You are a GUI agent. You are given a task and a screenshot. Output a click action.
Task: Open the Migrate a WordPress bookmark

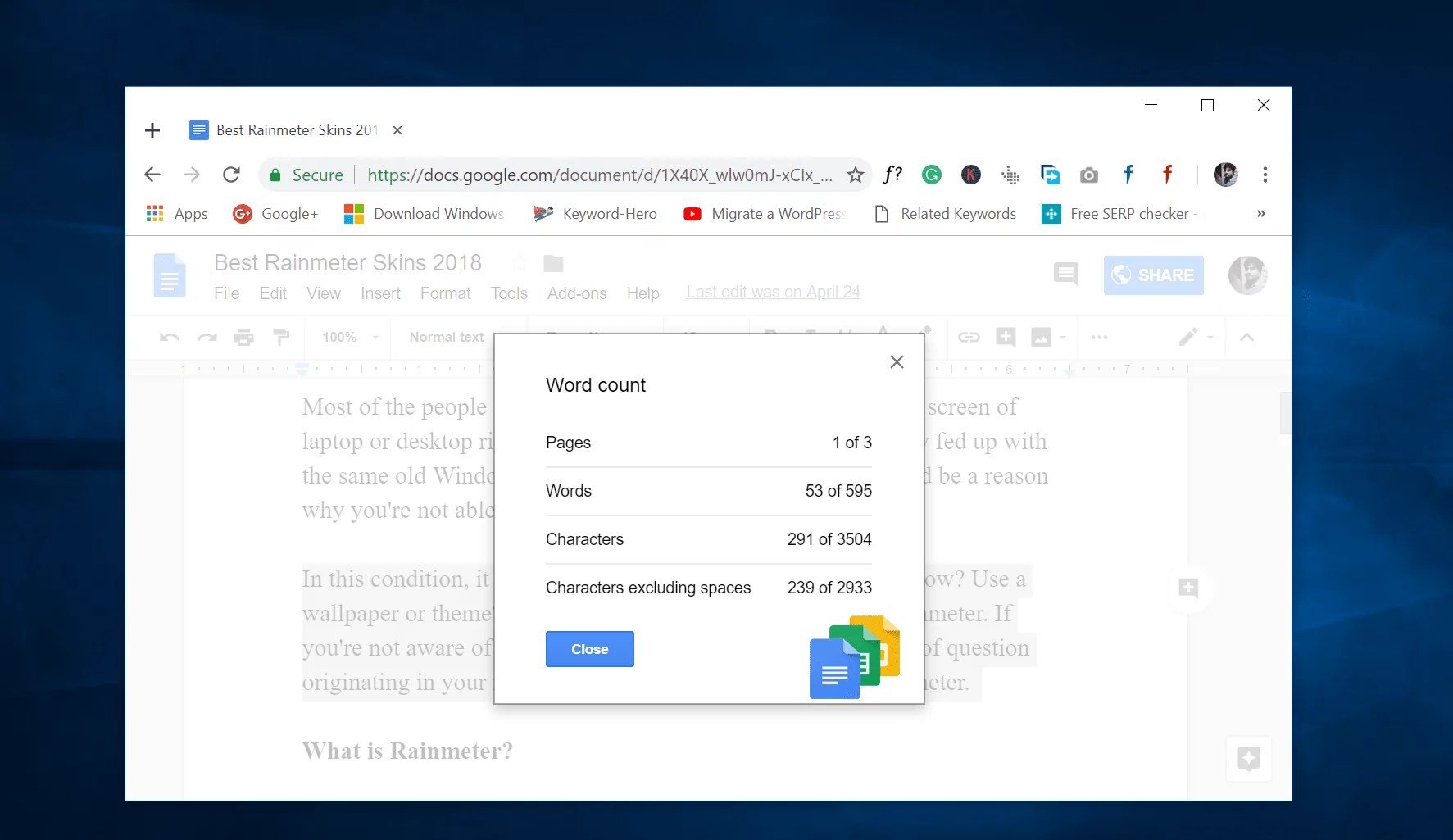point(764,214)
